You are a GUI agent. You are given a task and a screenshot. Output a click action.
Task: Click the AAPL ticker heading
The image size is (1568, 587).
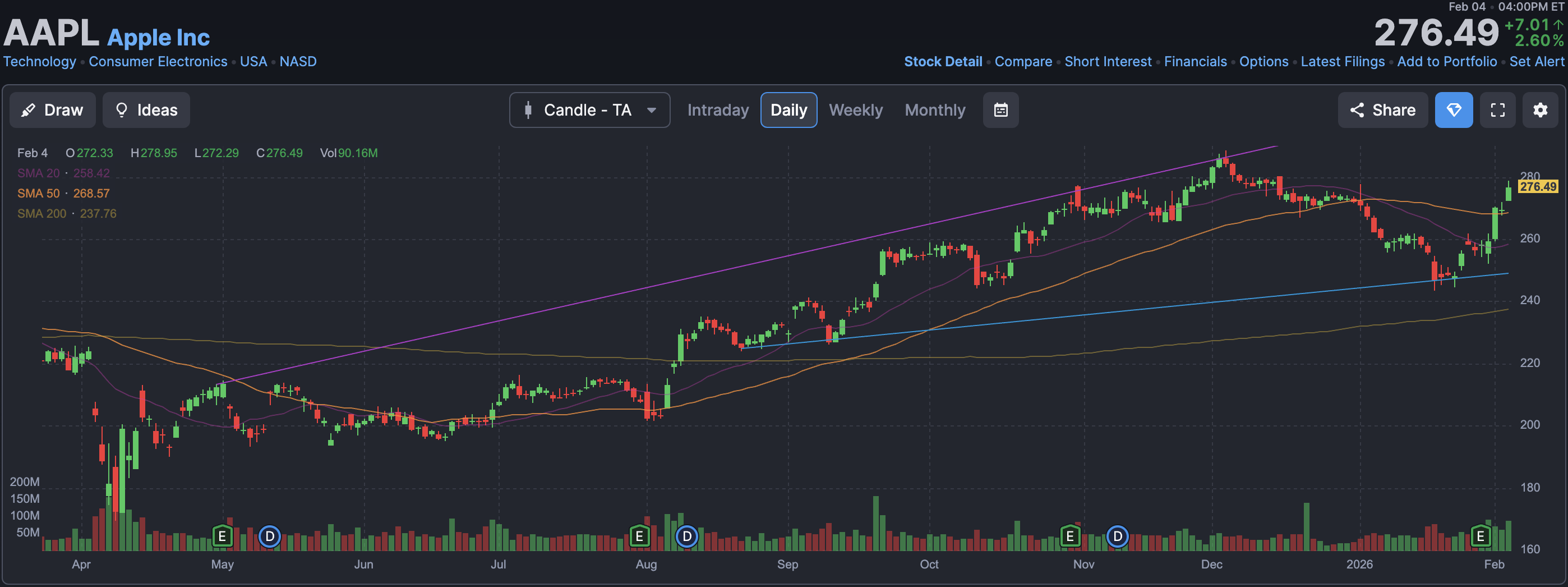51,33
